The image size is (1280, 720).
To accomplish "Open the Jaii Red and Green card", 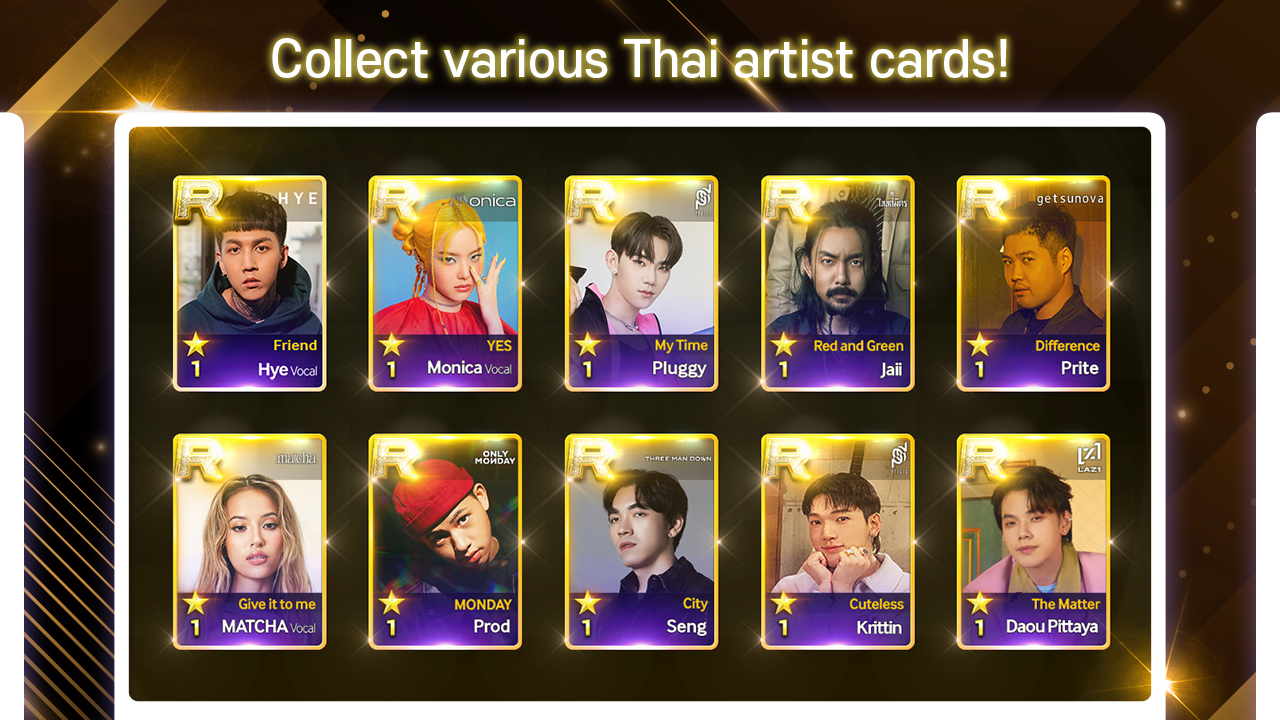I will tap(837, 283).
